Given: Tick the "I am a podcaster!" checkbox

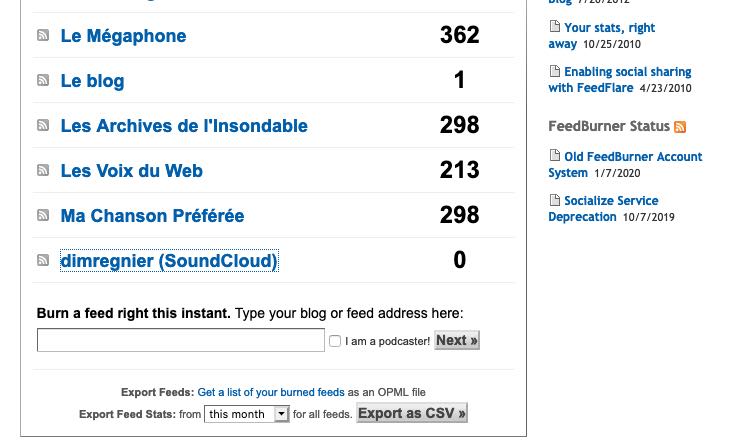Looking at the screenshot, I should 335,341.
